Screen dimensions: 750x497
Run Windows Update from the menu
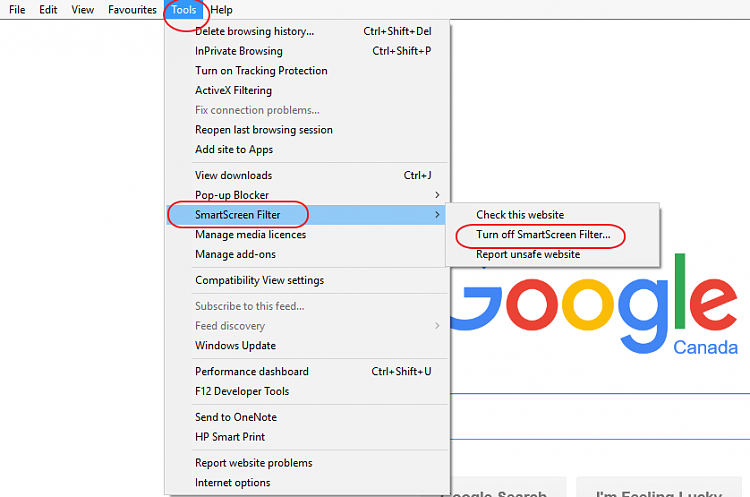pos(306,345)
